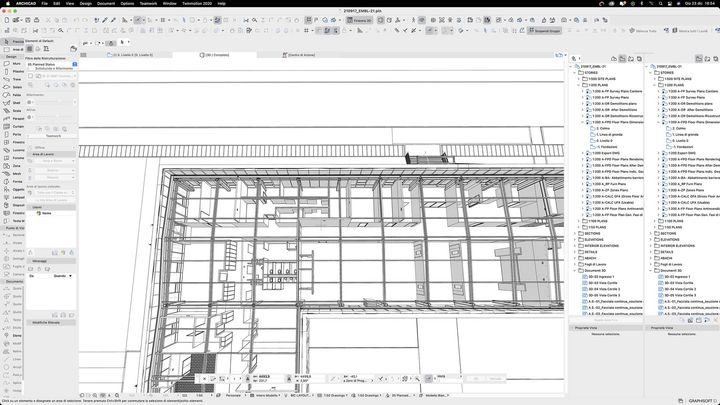Screen dimensions: 720x405
Task: Open the Teamwork menu
Action: pos(148,3)
